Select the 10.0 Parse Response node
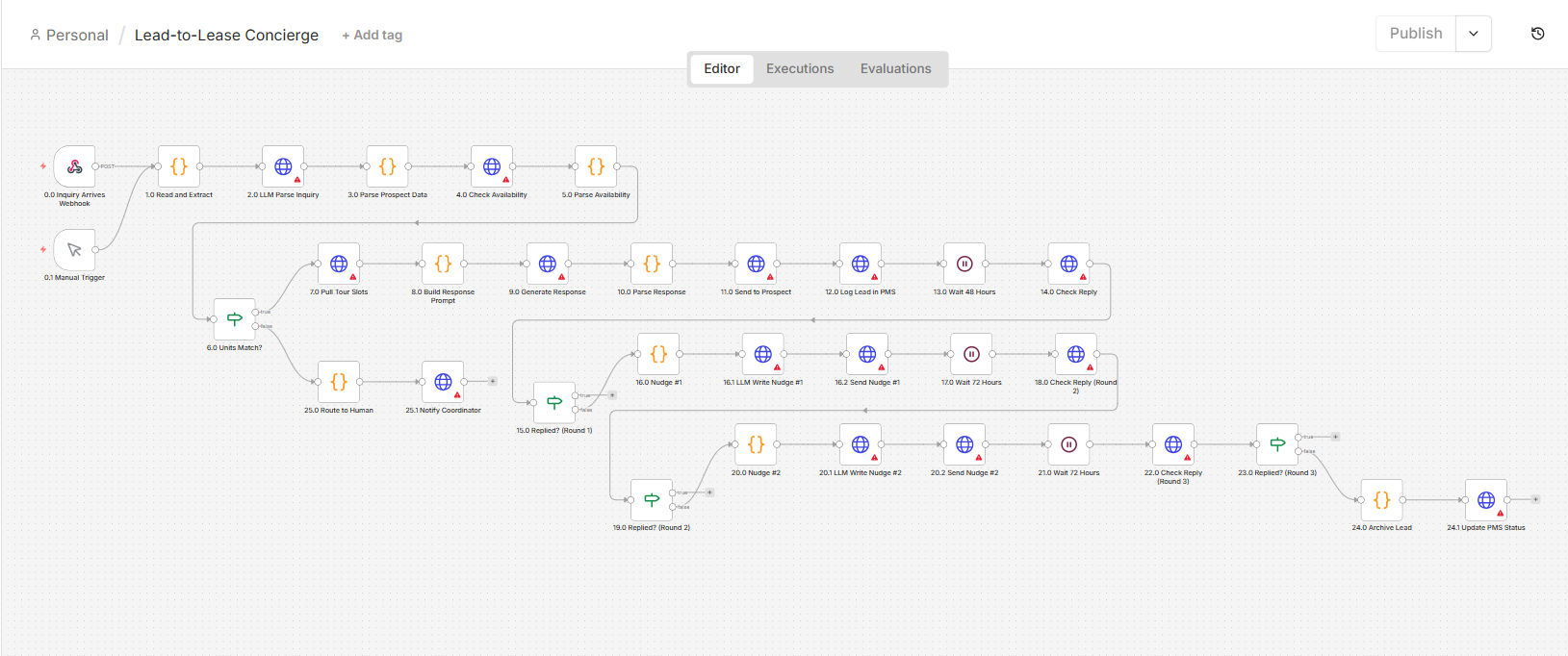Image resolution: width=1568 pixels, height=656 pixels. (x=652, y=264)
